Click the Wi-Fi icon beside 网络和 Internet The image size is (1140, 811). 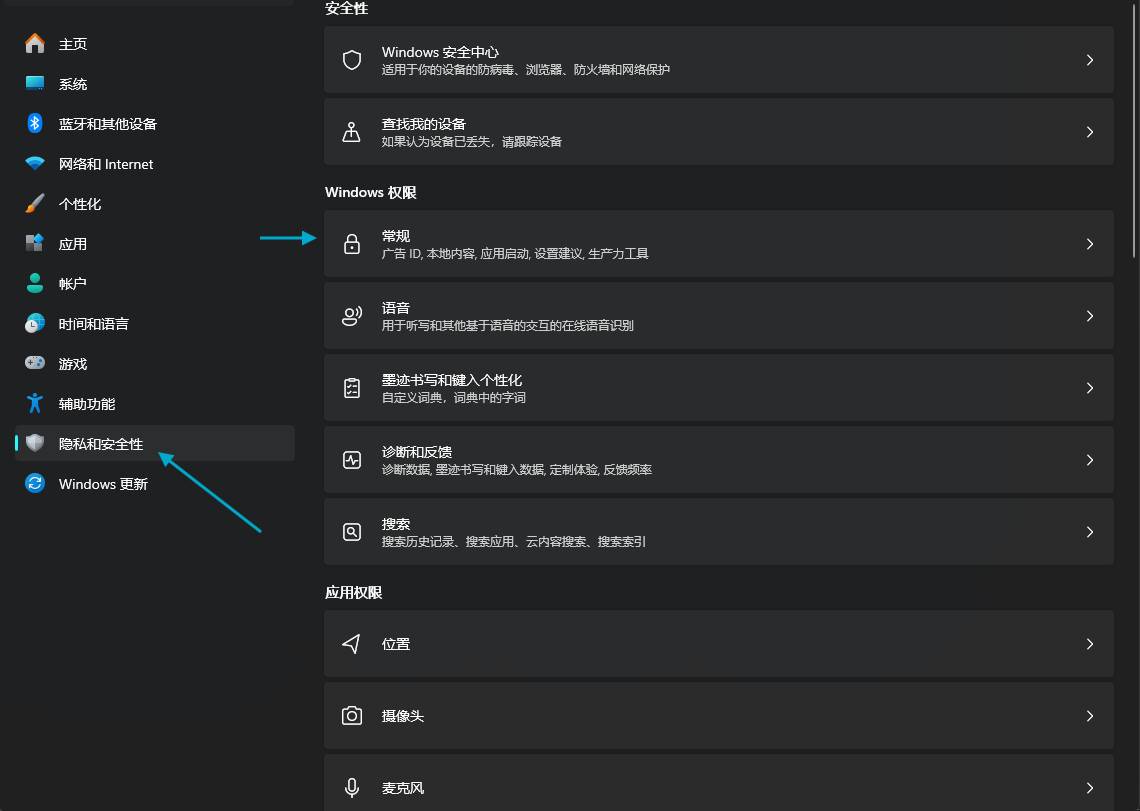click(x=35, y=164)
